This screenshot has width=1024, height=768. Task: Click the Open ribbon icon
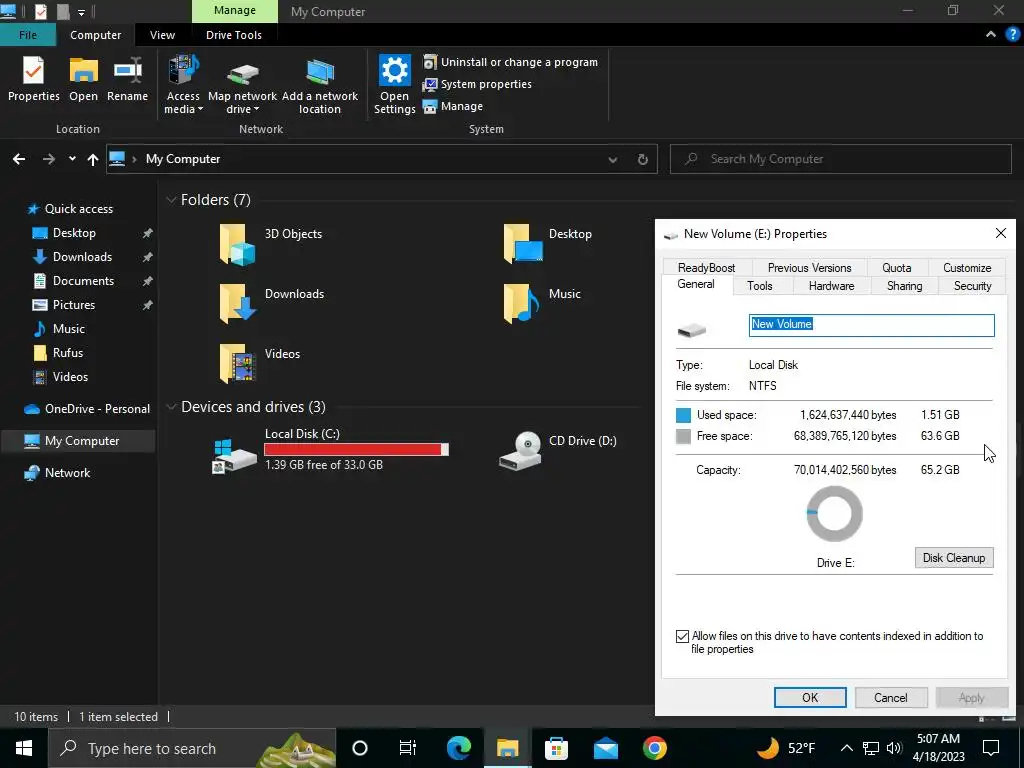[84, 79]
